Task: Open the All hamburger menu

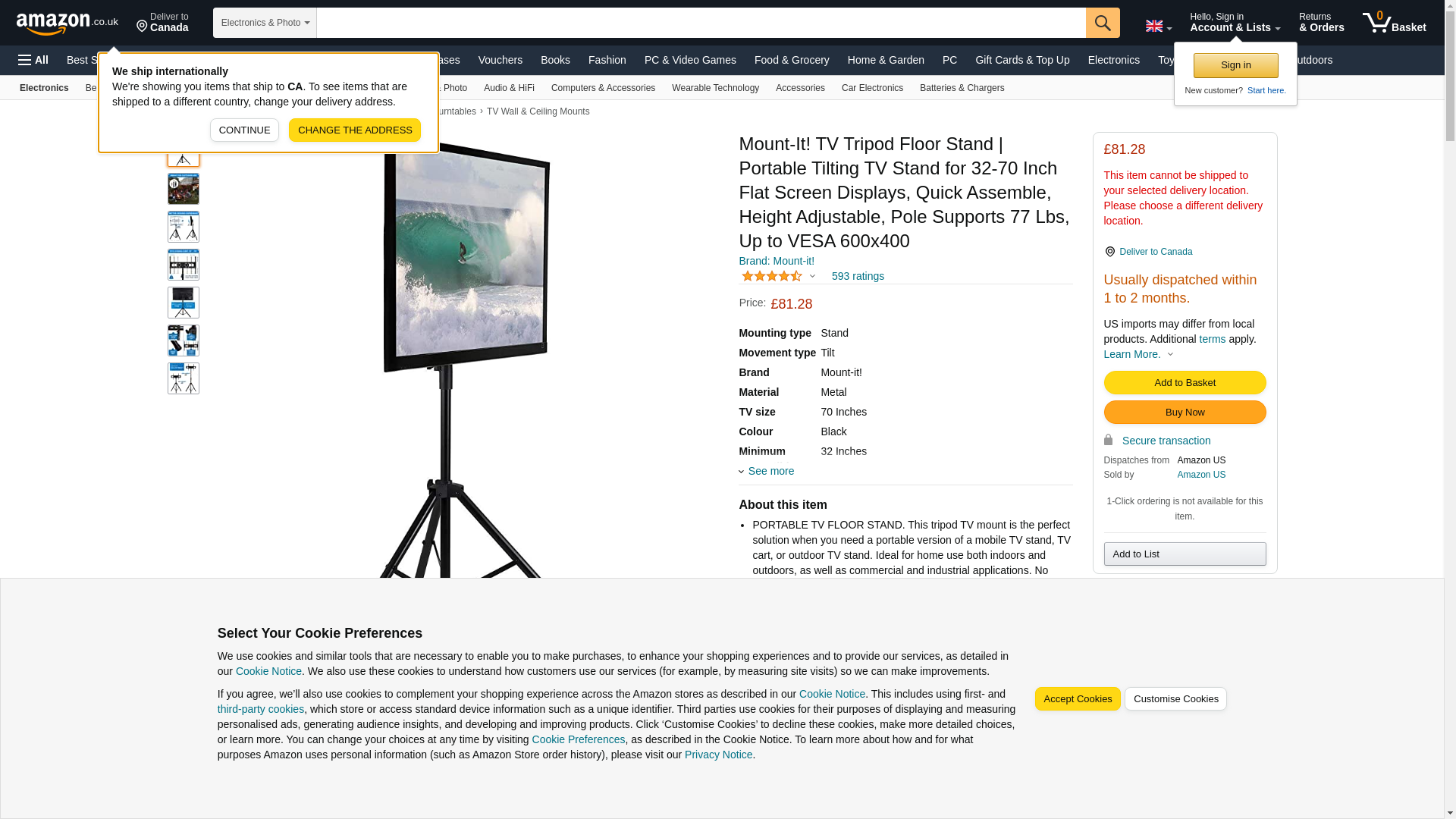Action: coord(33,60)
